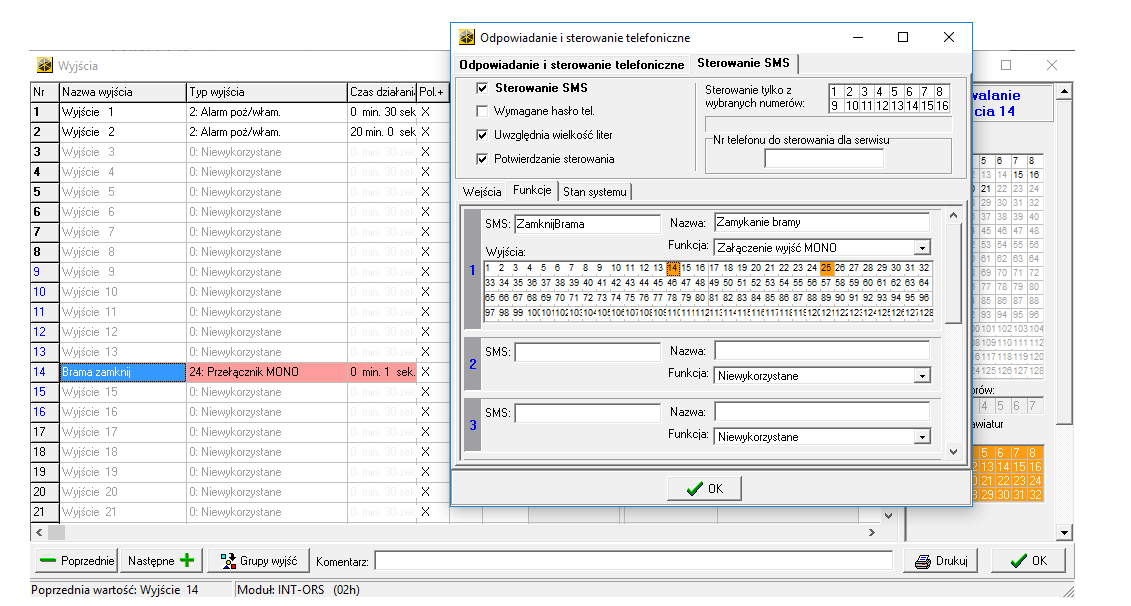Switch to Odpowiadanie i sterowanie telefoniczne tab
1131x606 pixels.
pos(572,64)
